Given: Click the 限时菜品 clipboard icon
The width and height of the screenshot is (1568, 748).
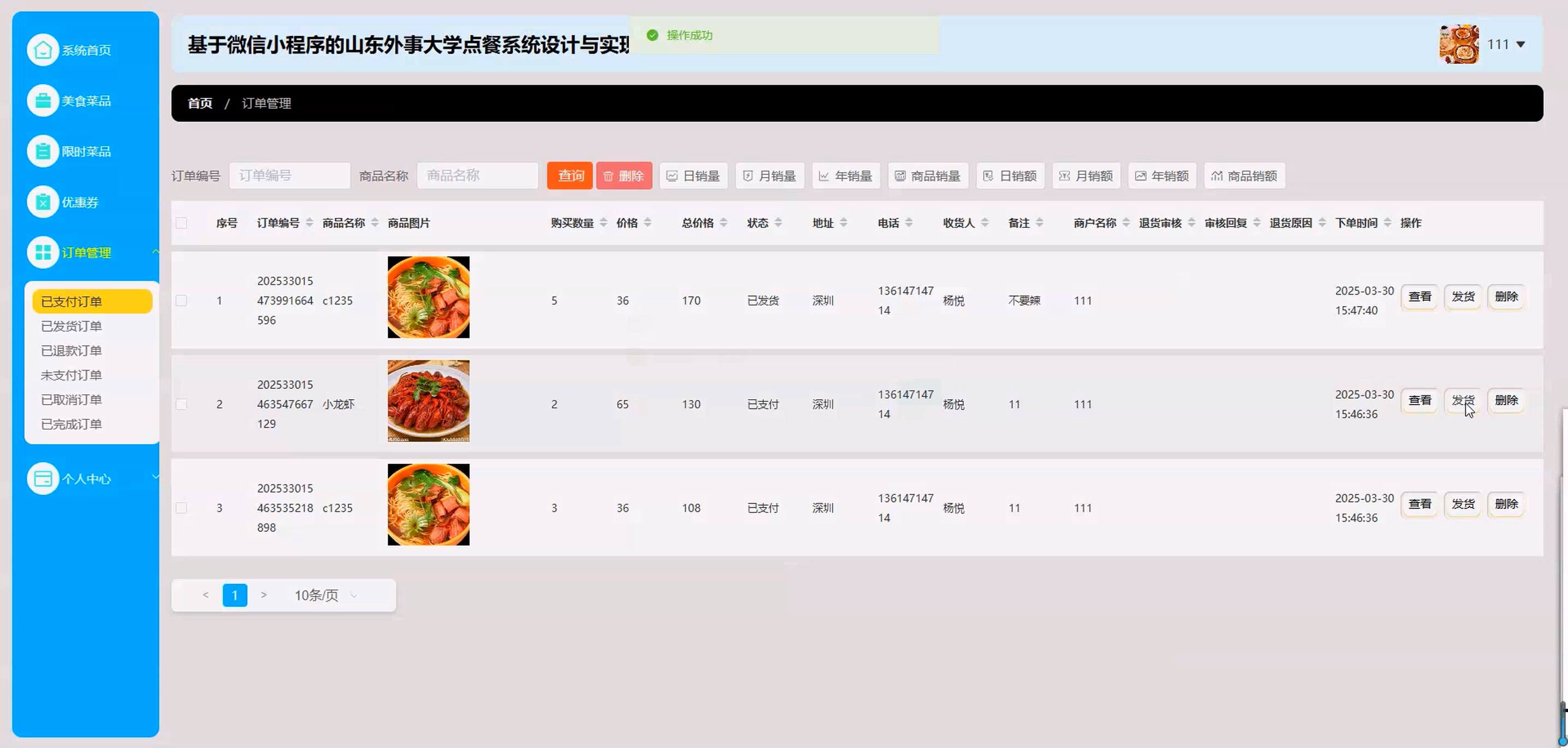Looking at the screenshot, I should (43, 151).
